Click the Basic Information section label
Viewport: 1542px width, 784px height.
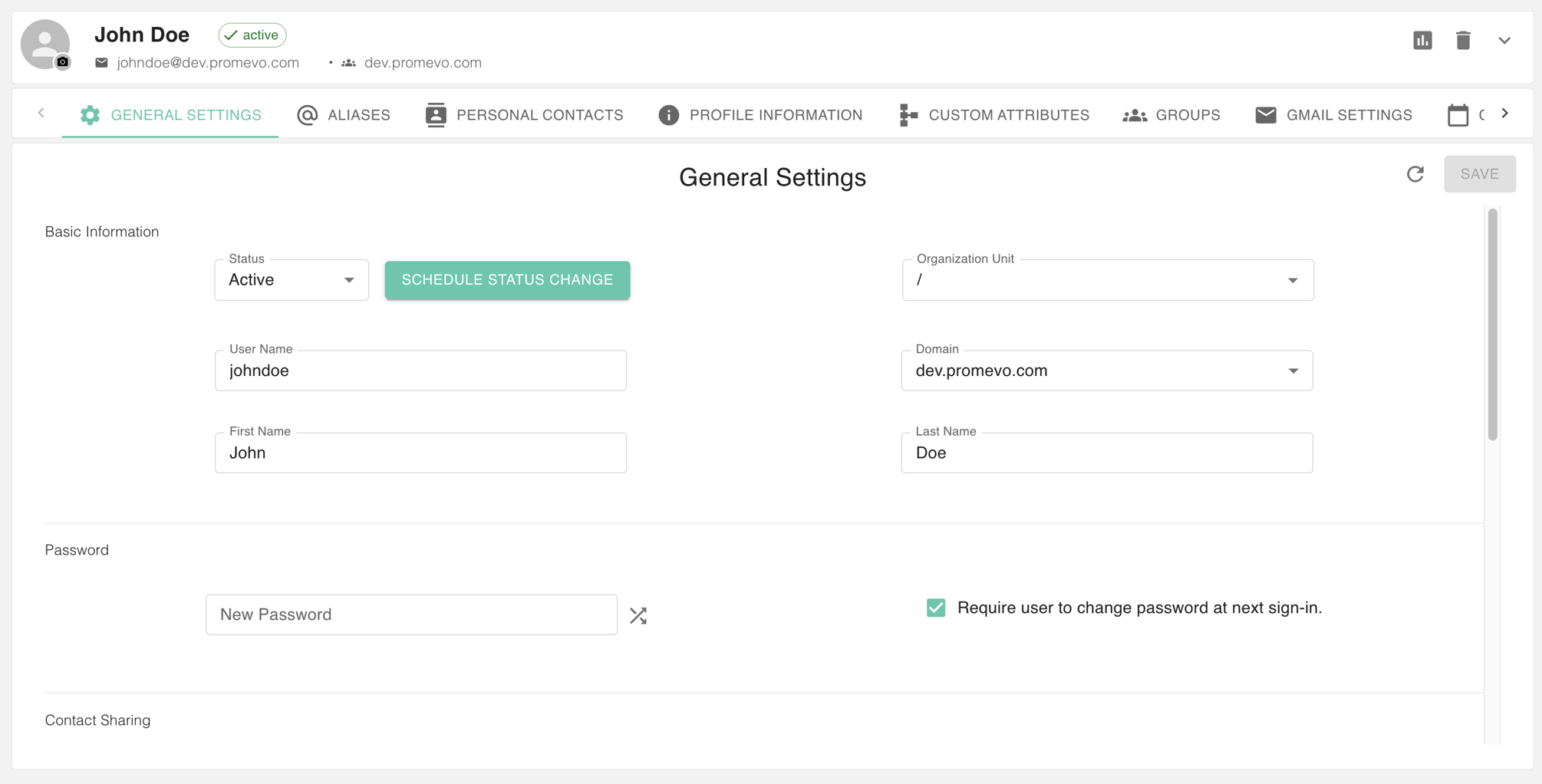click(x=102, y=232)
